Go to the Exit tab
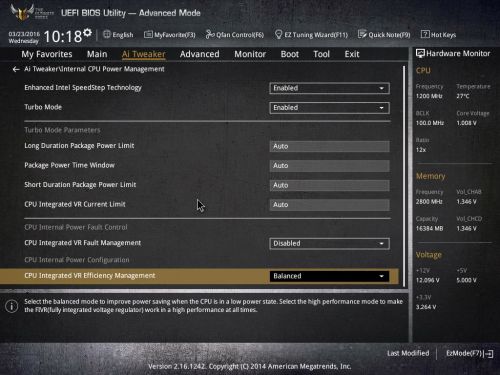The width and height of the screenshot is (500, 375). coord(352,54)
